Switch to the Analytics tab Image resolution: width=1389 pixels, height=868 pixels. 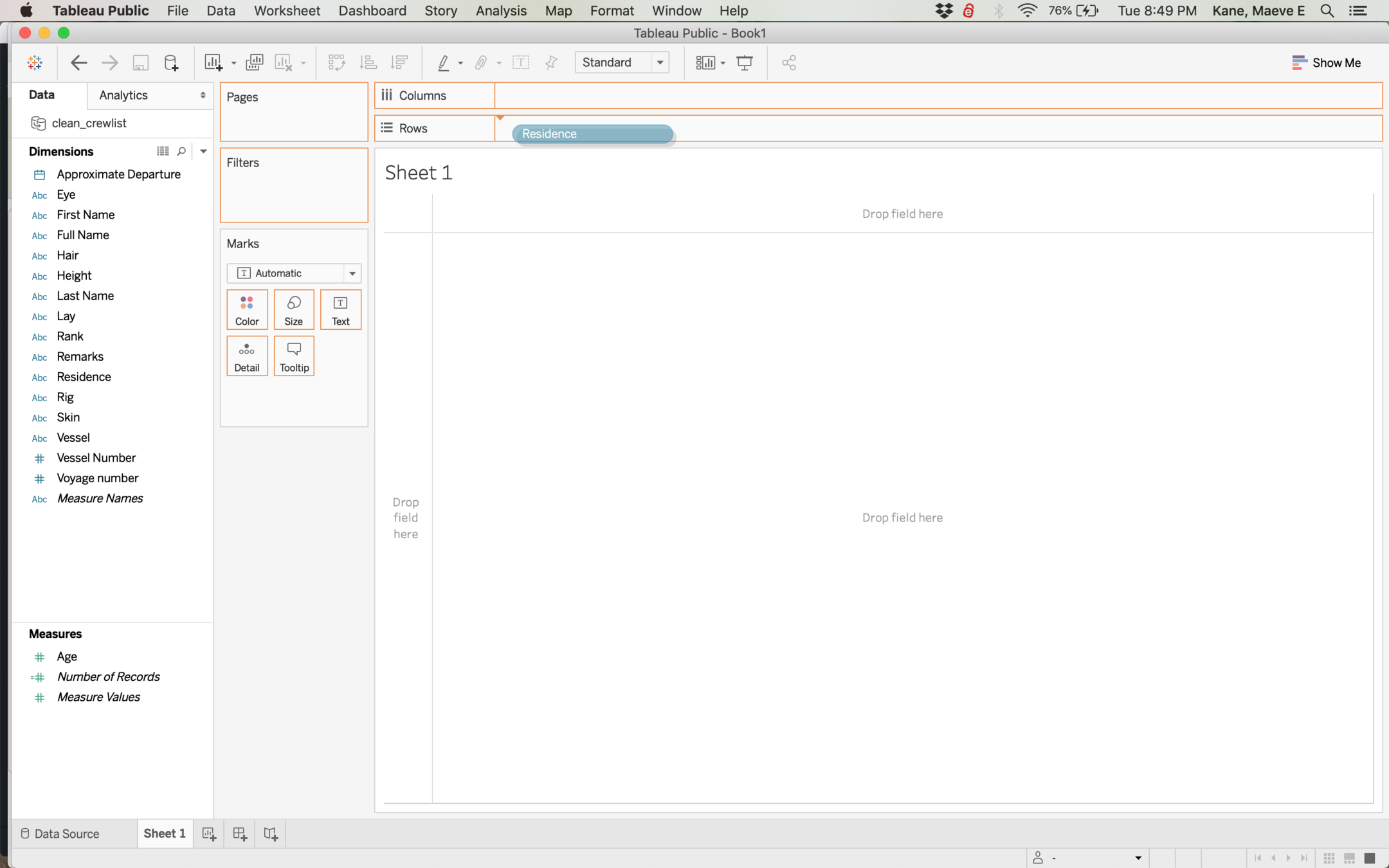123,95
